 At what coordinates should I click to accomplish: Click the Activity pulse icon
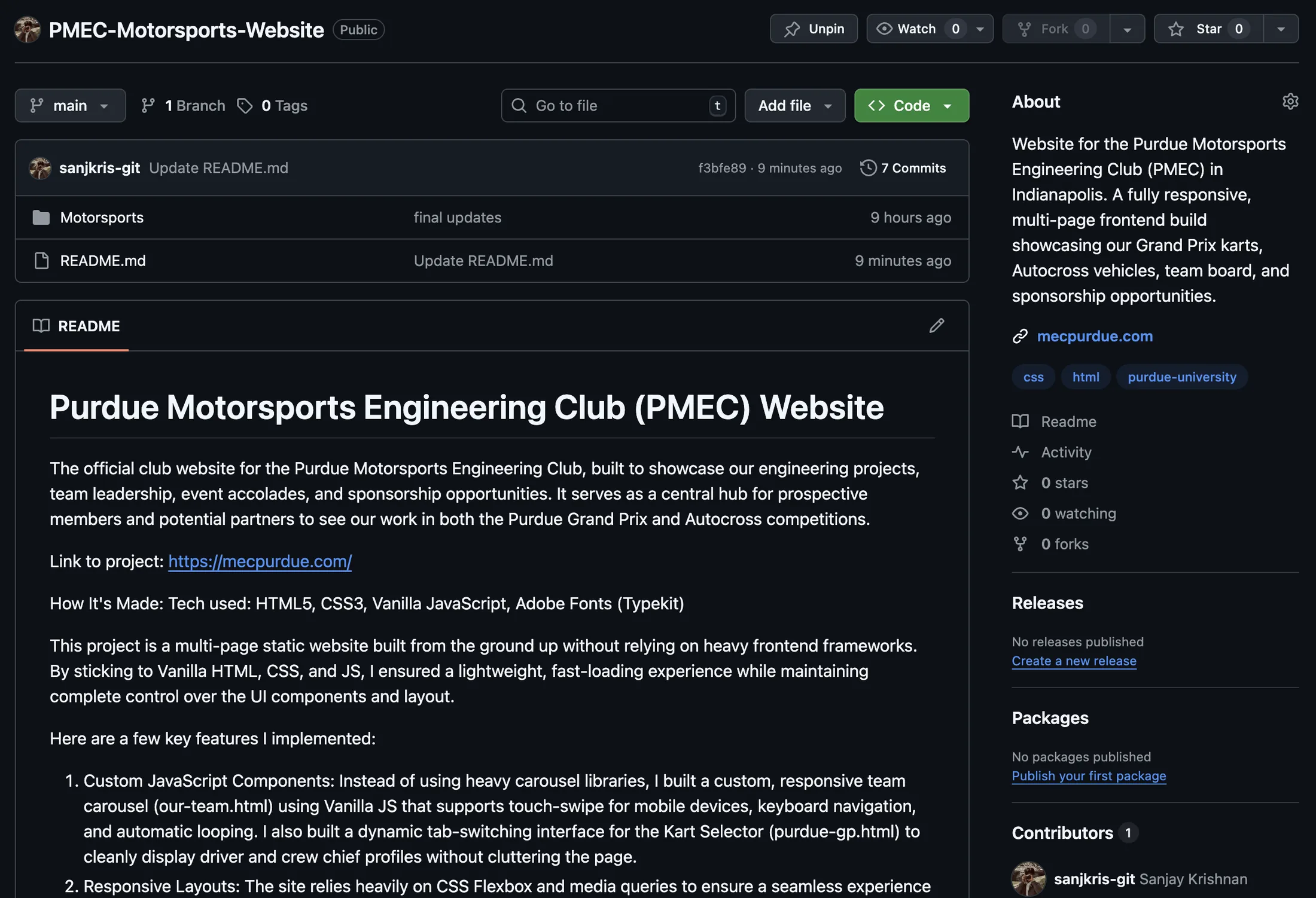click(x=1020, y=452)
